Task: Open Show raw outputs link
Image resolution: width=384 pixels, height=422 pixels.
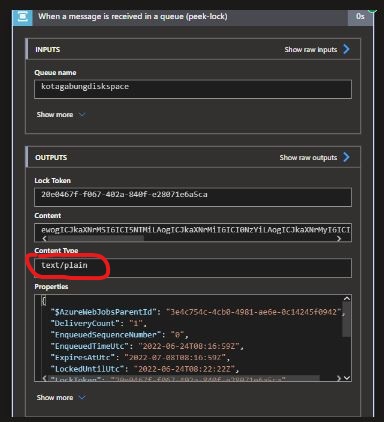Action: pyautogui.click(x=308, y=158)
